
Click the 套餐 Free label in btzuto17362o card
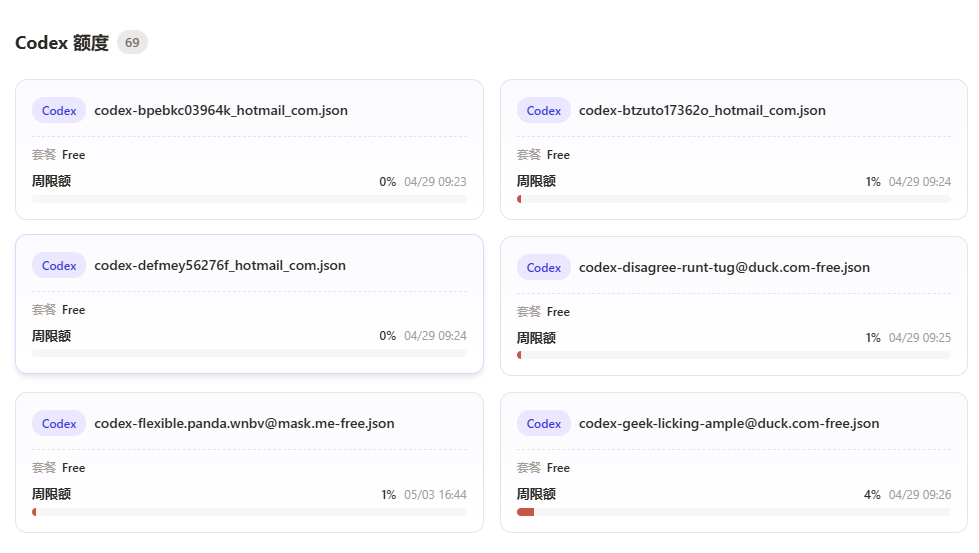click(543, 155)
